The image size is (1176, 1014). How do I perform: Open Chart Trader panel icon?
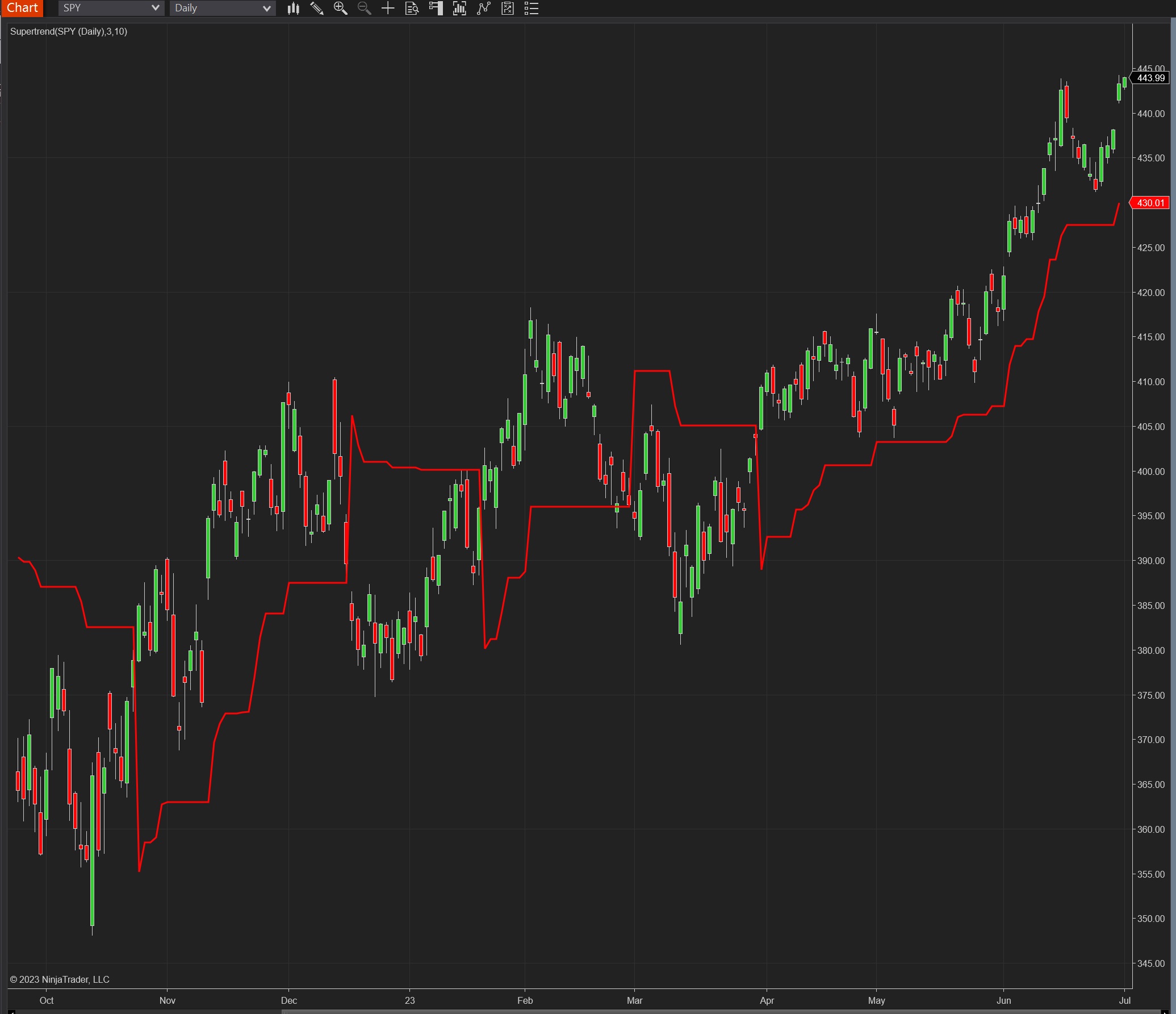coord(436,9)
